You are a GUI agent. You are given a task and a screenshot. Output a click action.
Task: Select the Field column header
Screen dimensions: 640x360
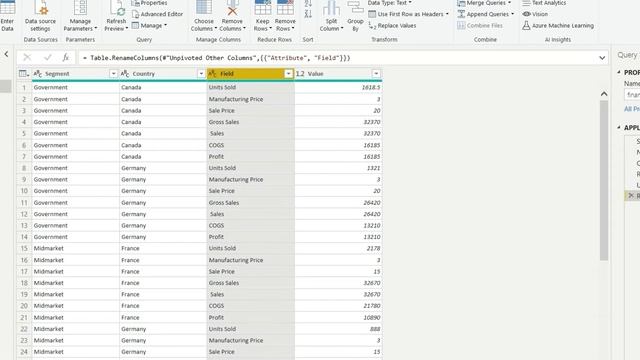[x=251, y=73]
